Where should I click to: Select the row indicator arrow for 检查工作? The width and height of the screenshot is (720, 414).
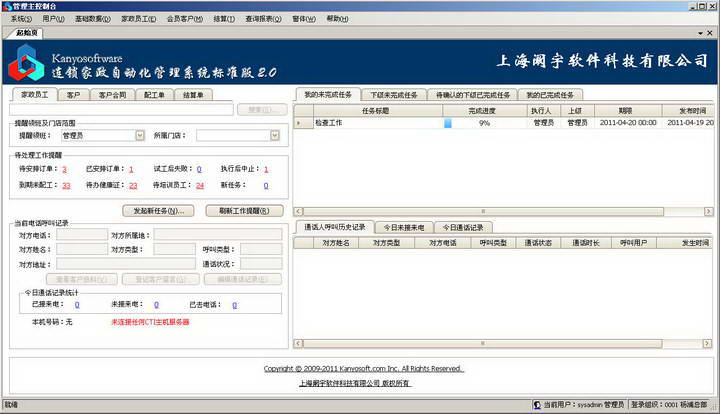[303, 123]
